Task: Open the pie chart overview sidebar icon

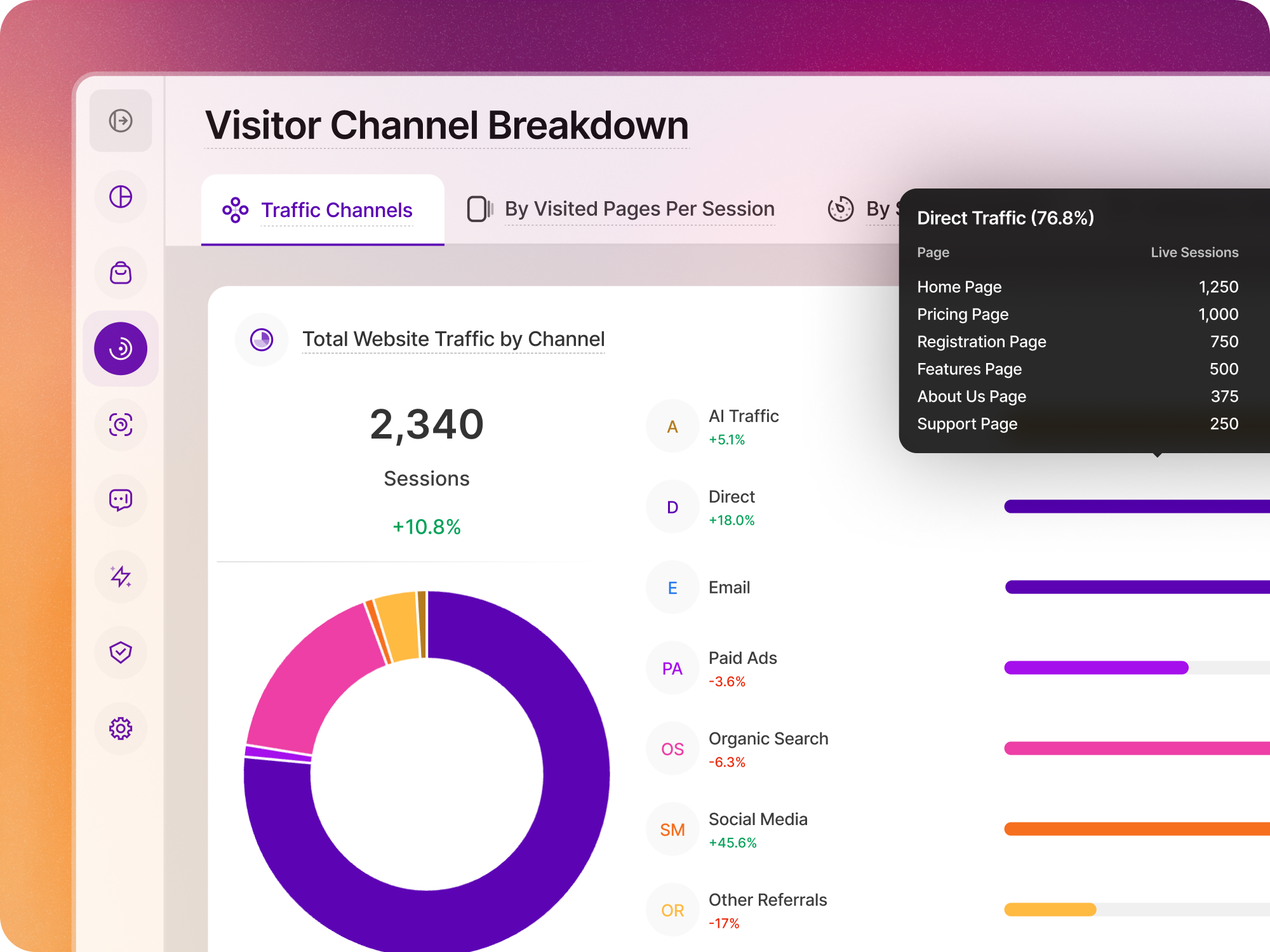Action: tap(121, 197)
